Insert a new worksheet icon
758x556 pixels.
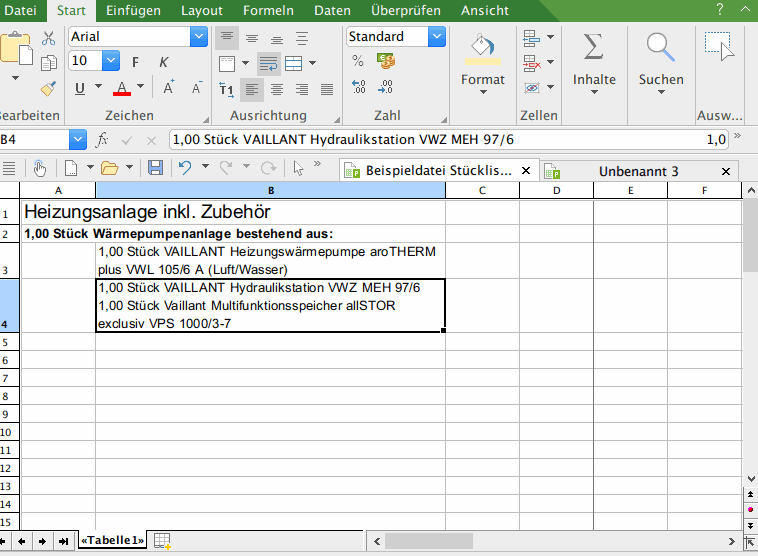(x=162, y=541)
